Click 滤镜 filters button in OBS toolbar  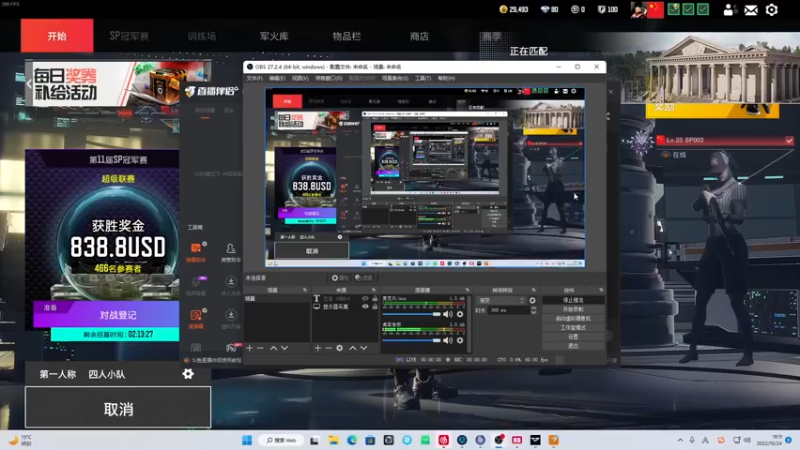pyautogui.click(x=363, y=278)
